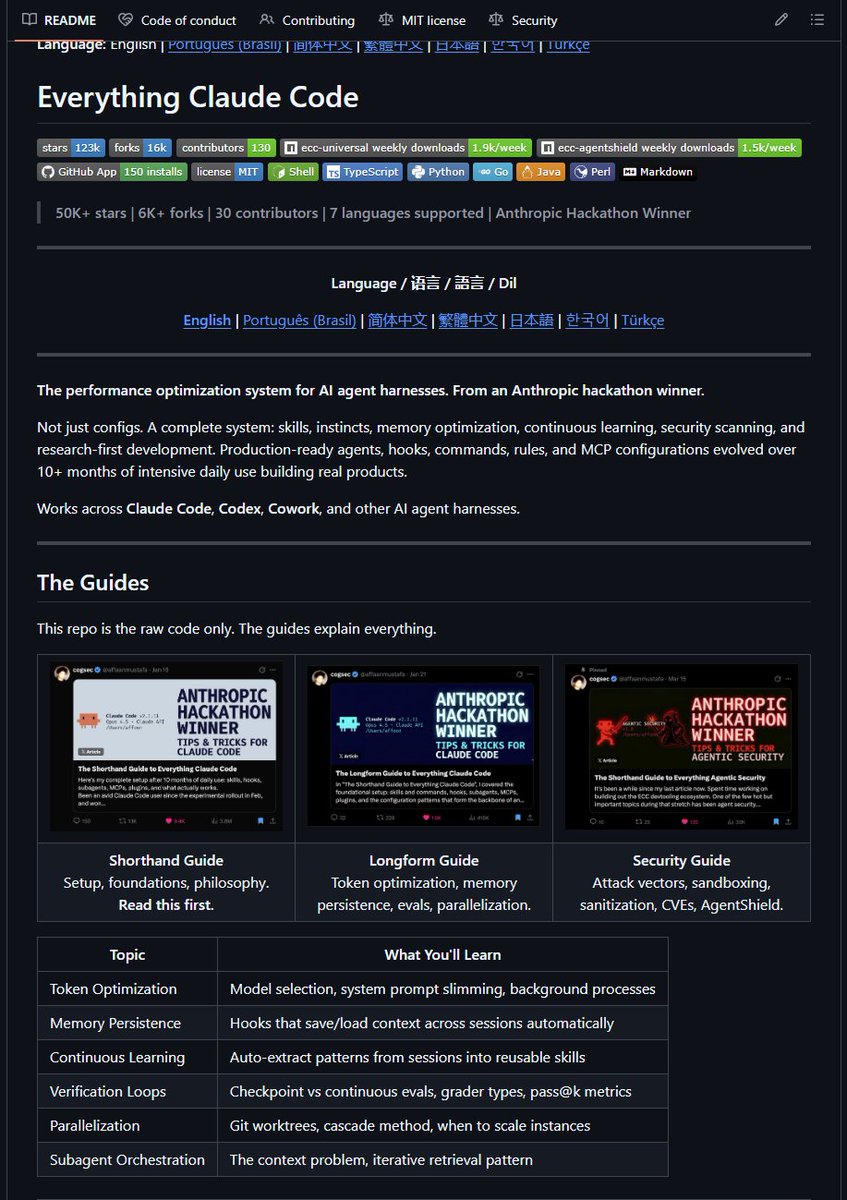Open ecc-agentshield weekly downloads badge
The image size is (847, 1200).
click(669, 147)
